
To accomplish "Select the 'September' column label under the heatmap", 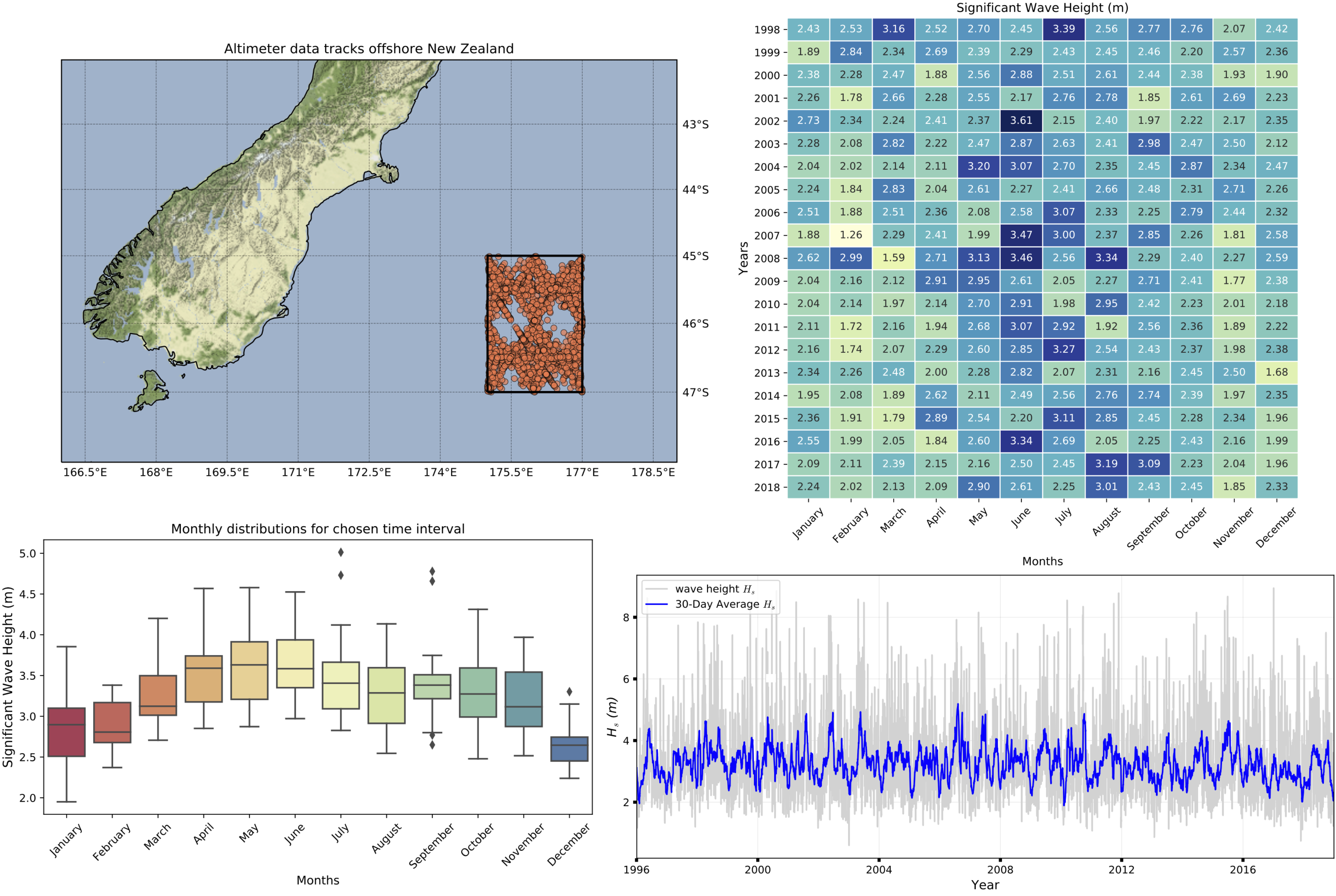I will [x=1148, y=529].
